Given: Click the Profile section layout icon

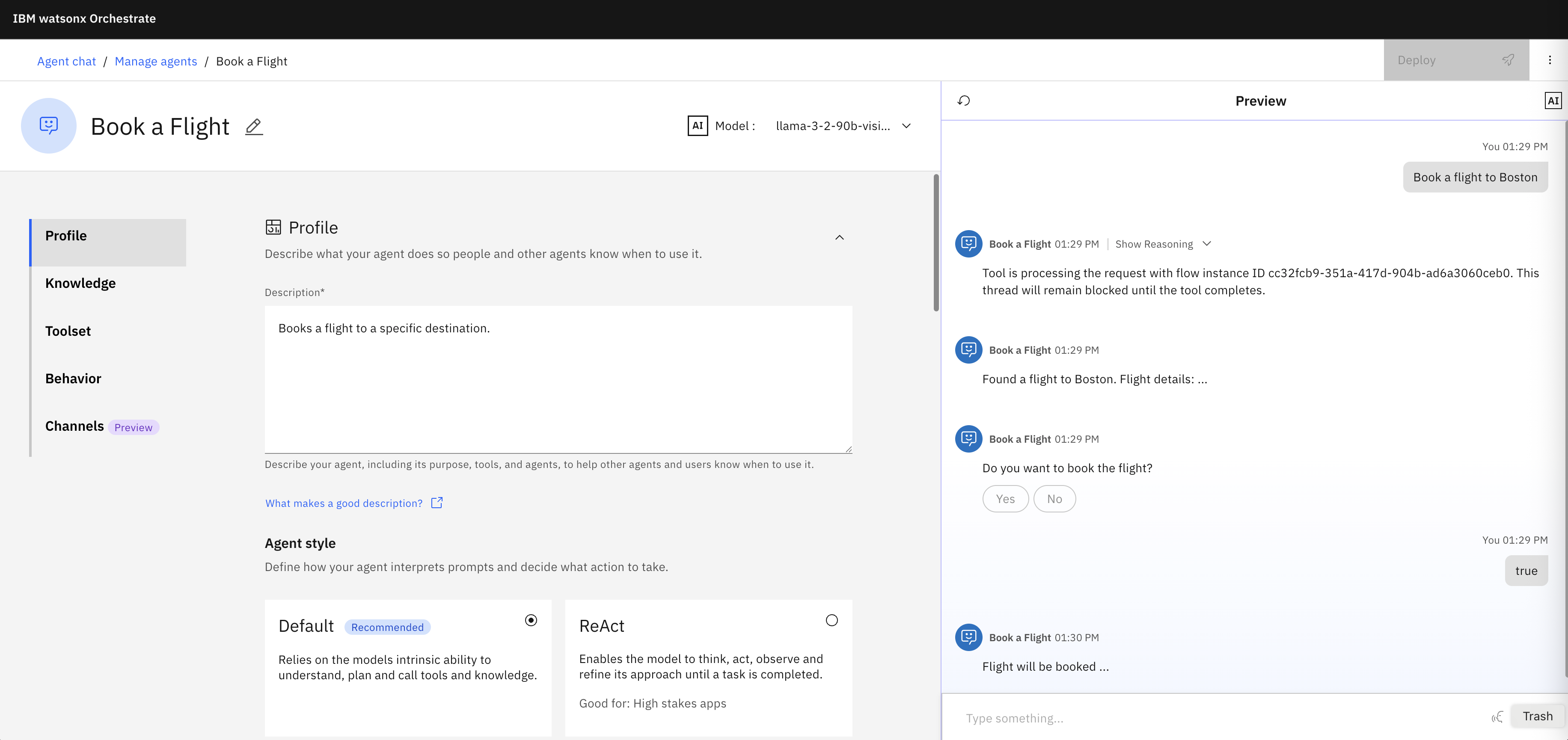Looking at the screenshot, I should pyautogui.click(x=273, y=227).
